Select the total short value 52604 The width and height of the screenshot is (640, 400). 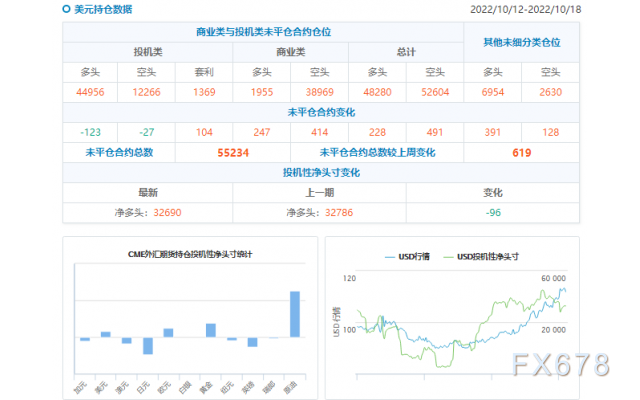(435, 92)
